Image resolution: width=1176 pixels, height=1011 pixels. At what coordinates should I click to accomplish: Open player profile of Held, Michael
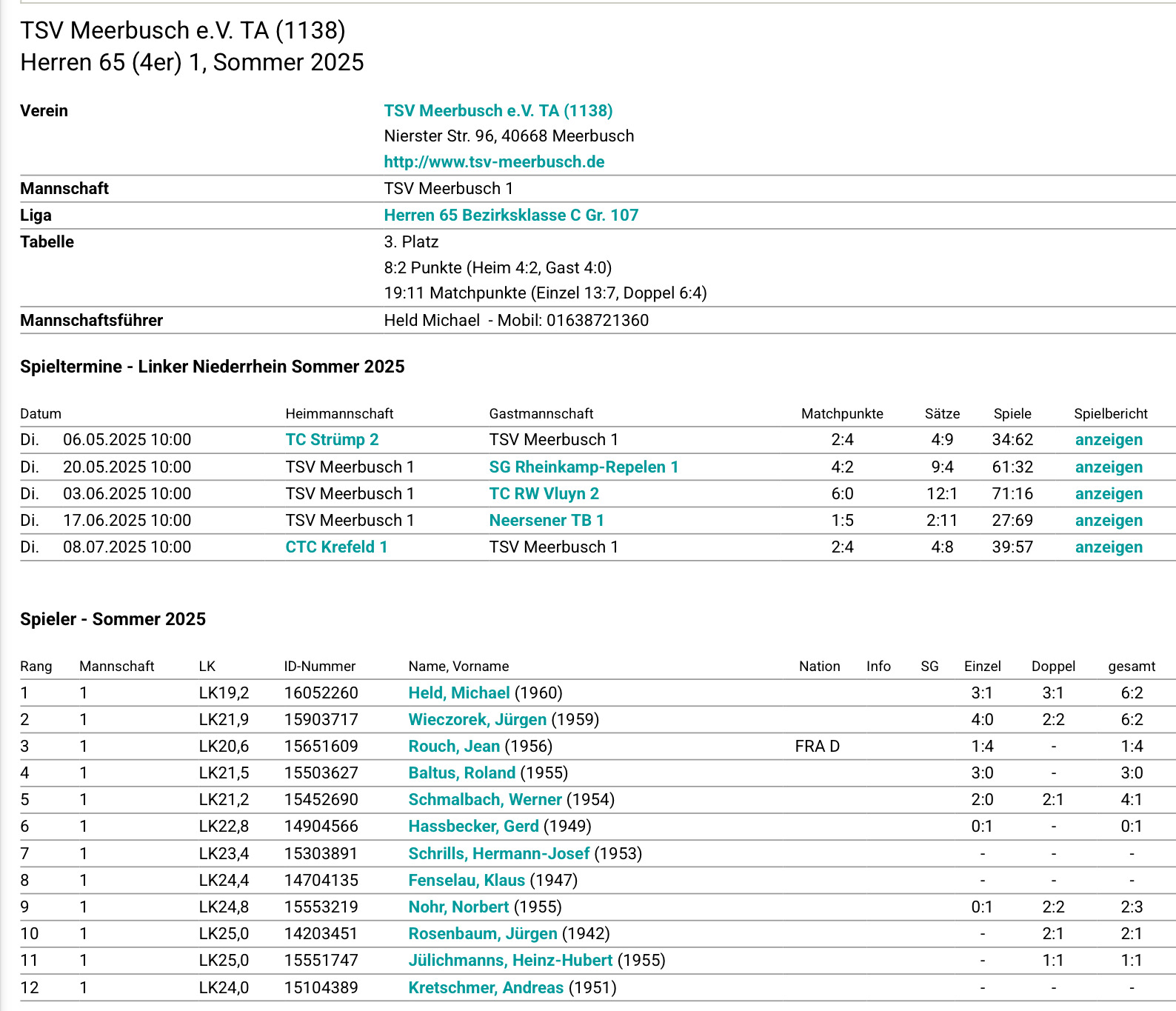(x=458, y=693)
